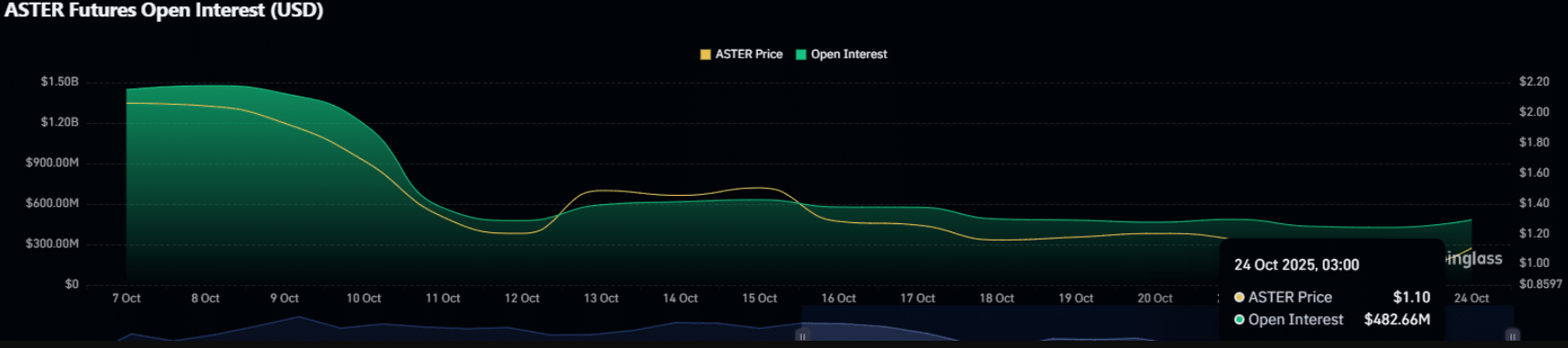Click the 9 Oct date label
The height and width of the screenshot is (348, 1568).
pos(284,298)
